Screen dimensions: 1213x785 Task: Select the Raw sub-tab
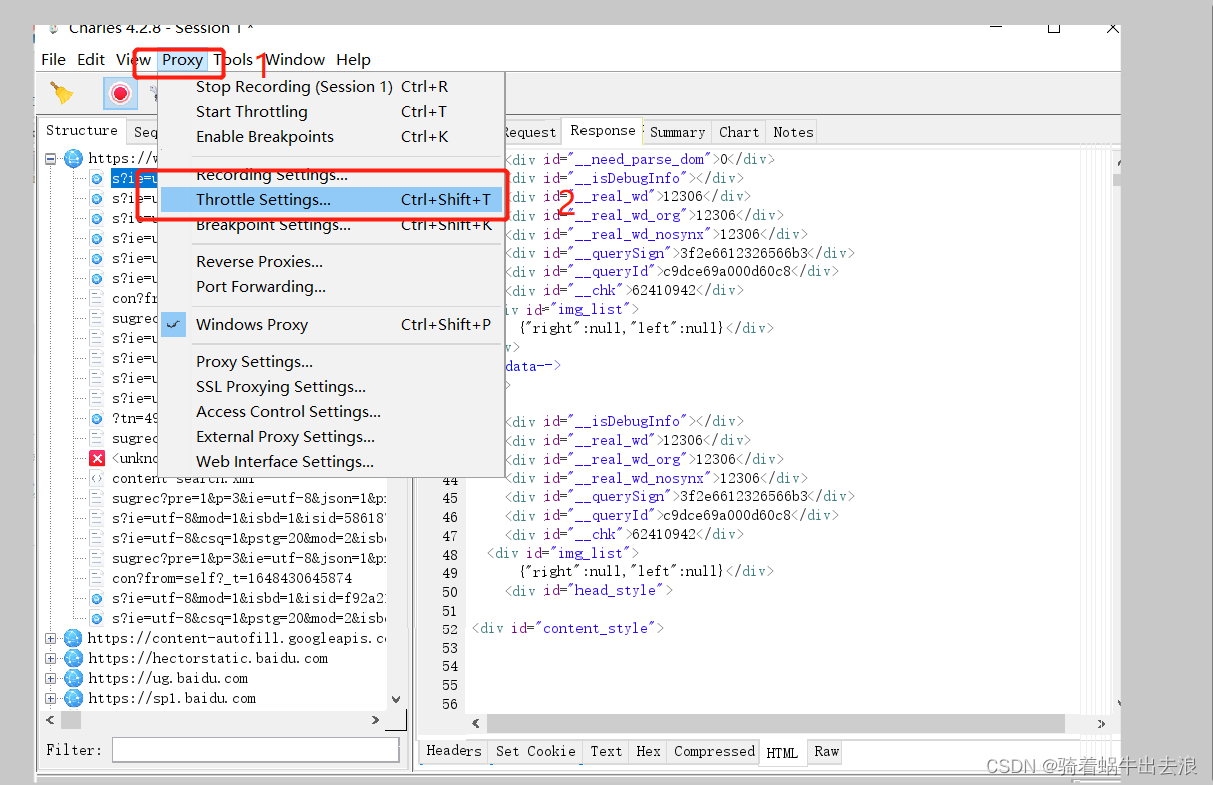coord(826,751)
